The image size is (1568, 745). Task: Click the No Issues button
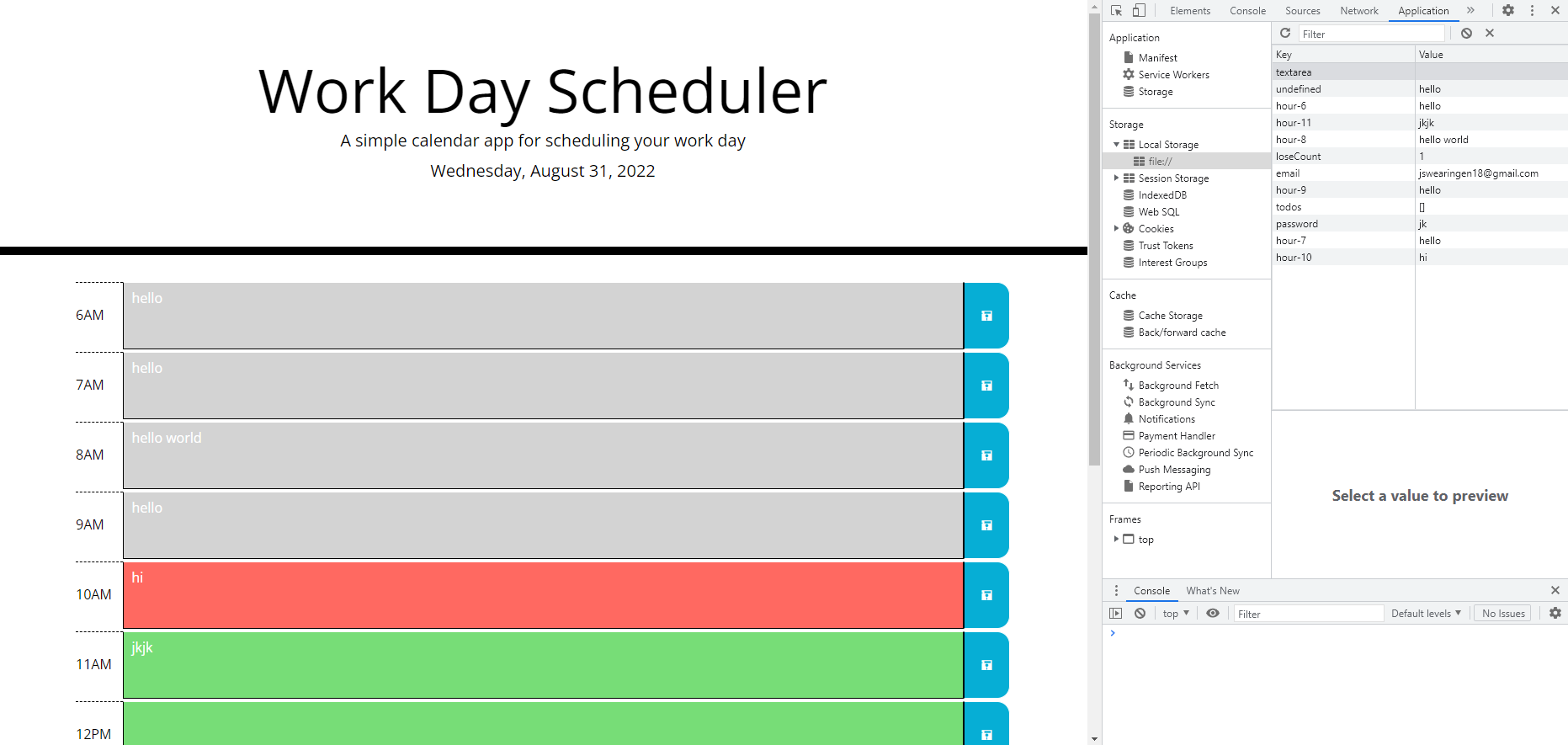(1502, 613)
